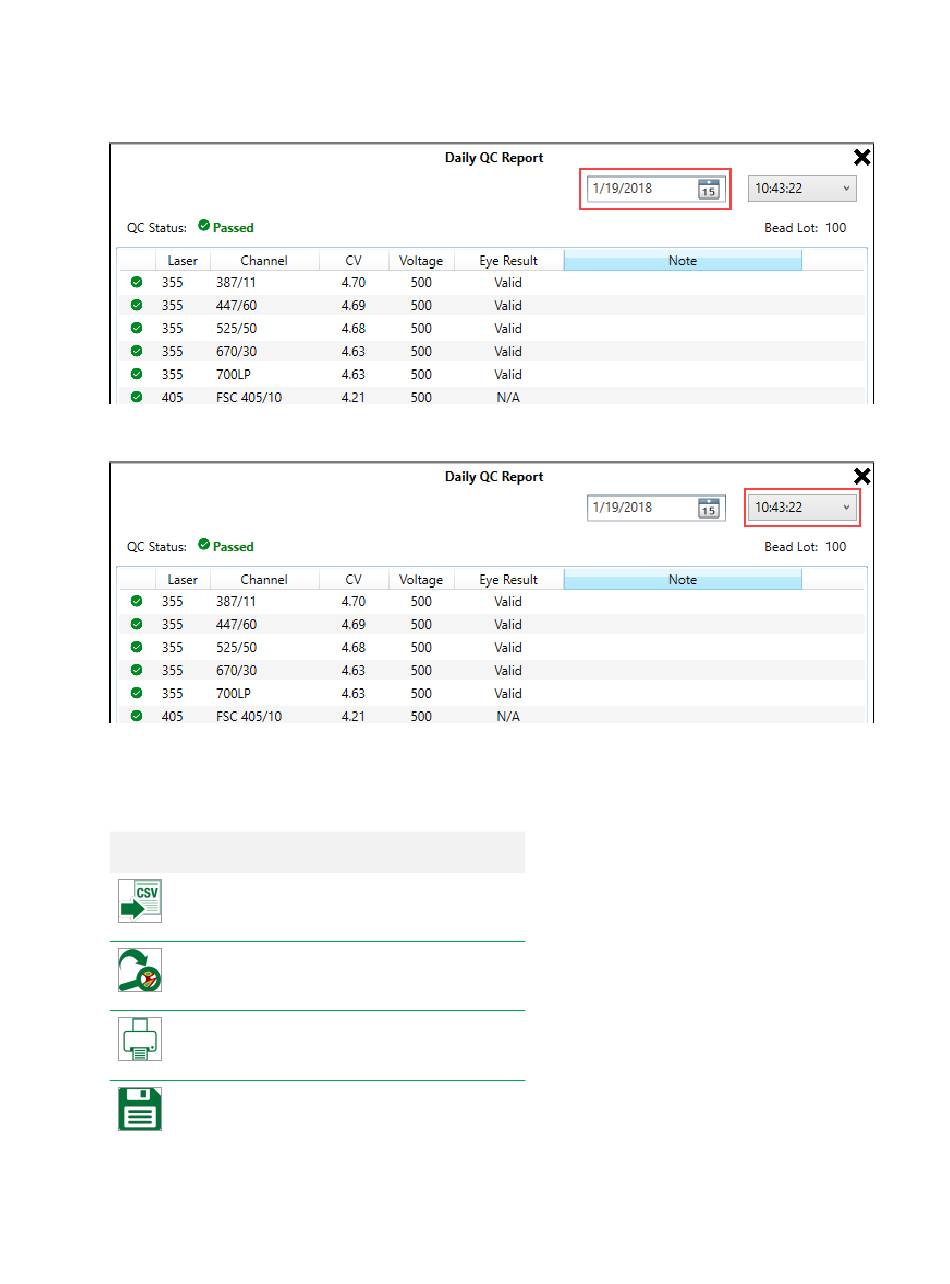Viewport: 950px width, 1284px height.
Task: Click the green check for 700LP in upper report
Action: 137,374
